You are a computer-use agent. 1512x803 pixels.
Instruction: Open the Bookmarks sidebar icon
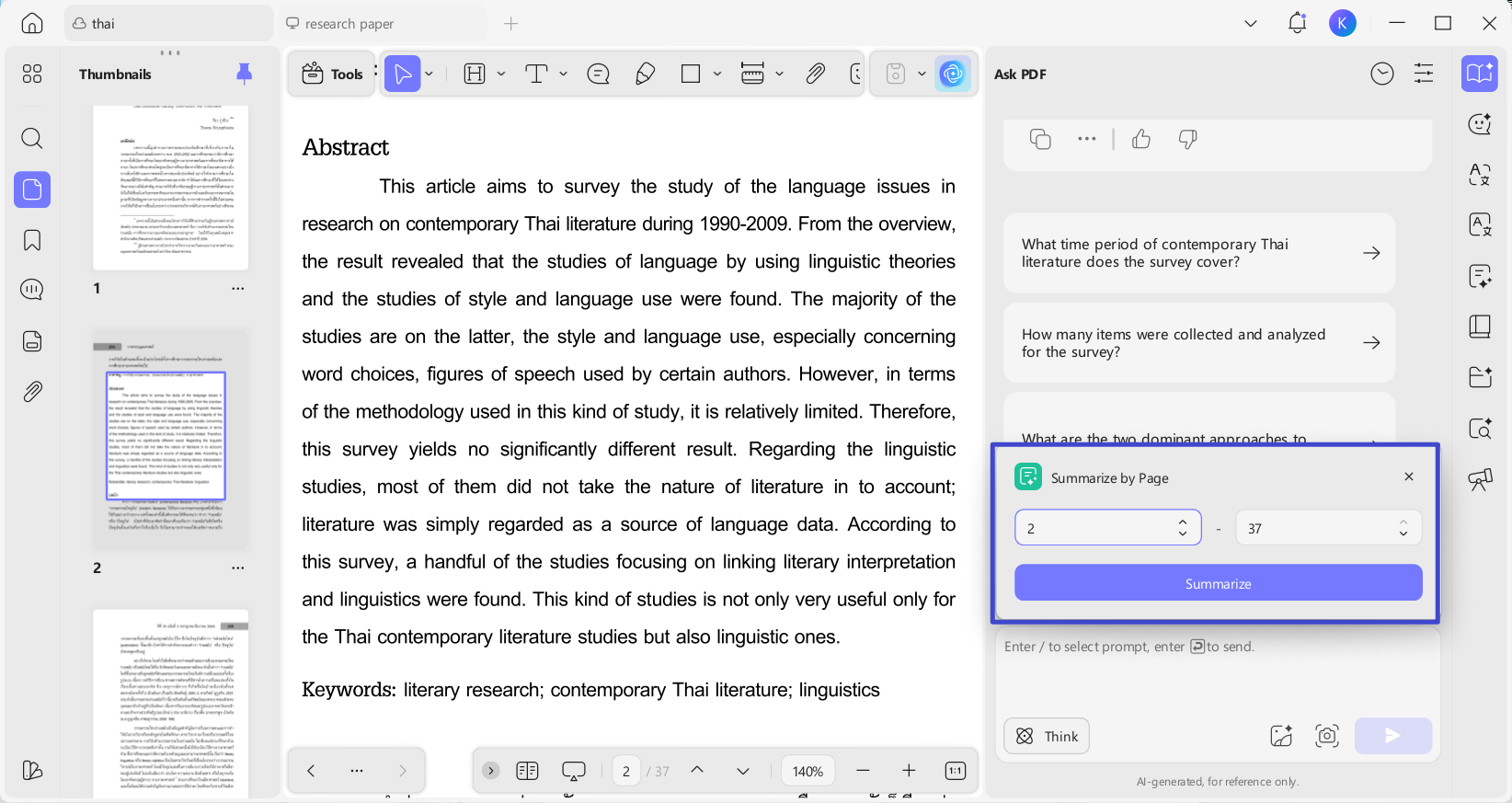32,240
